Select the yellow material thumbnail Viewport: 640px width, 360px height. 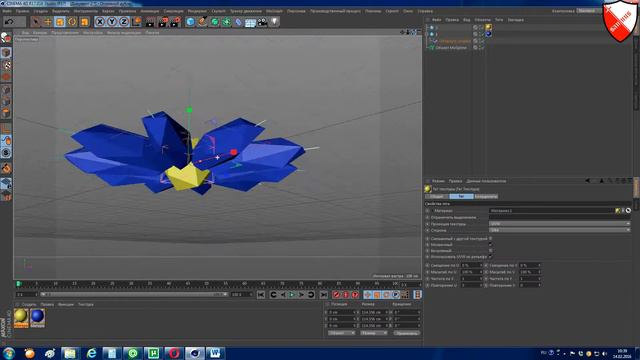(21, 318)
